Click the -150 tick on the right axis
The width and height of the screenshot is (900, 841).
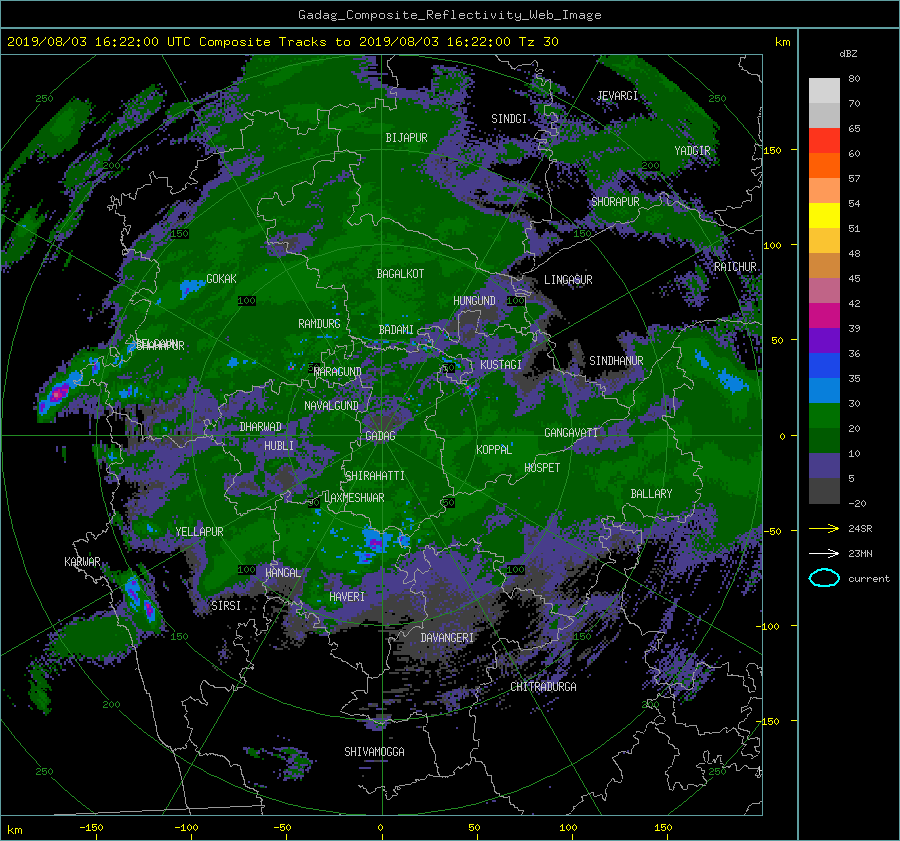pos(767,721)
